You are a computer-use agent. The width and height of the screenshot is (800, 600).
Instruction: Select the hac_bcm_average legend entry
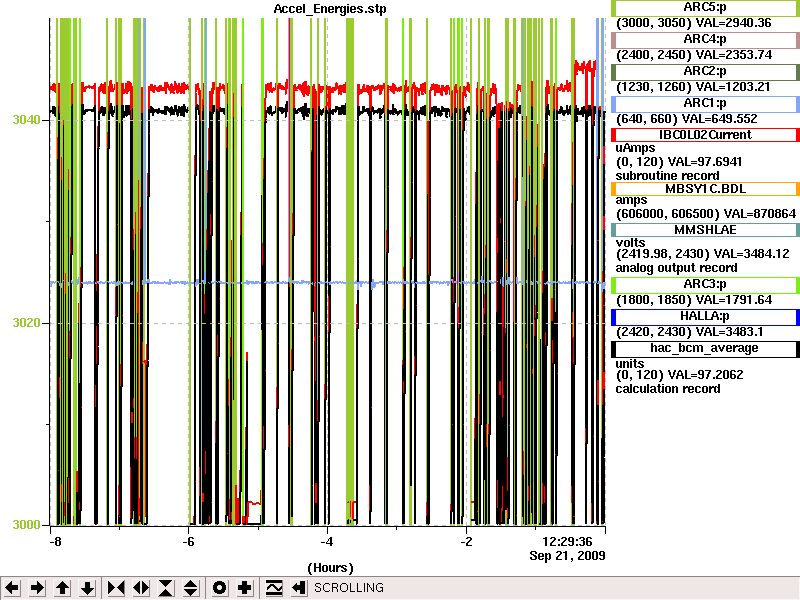705,348
